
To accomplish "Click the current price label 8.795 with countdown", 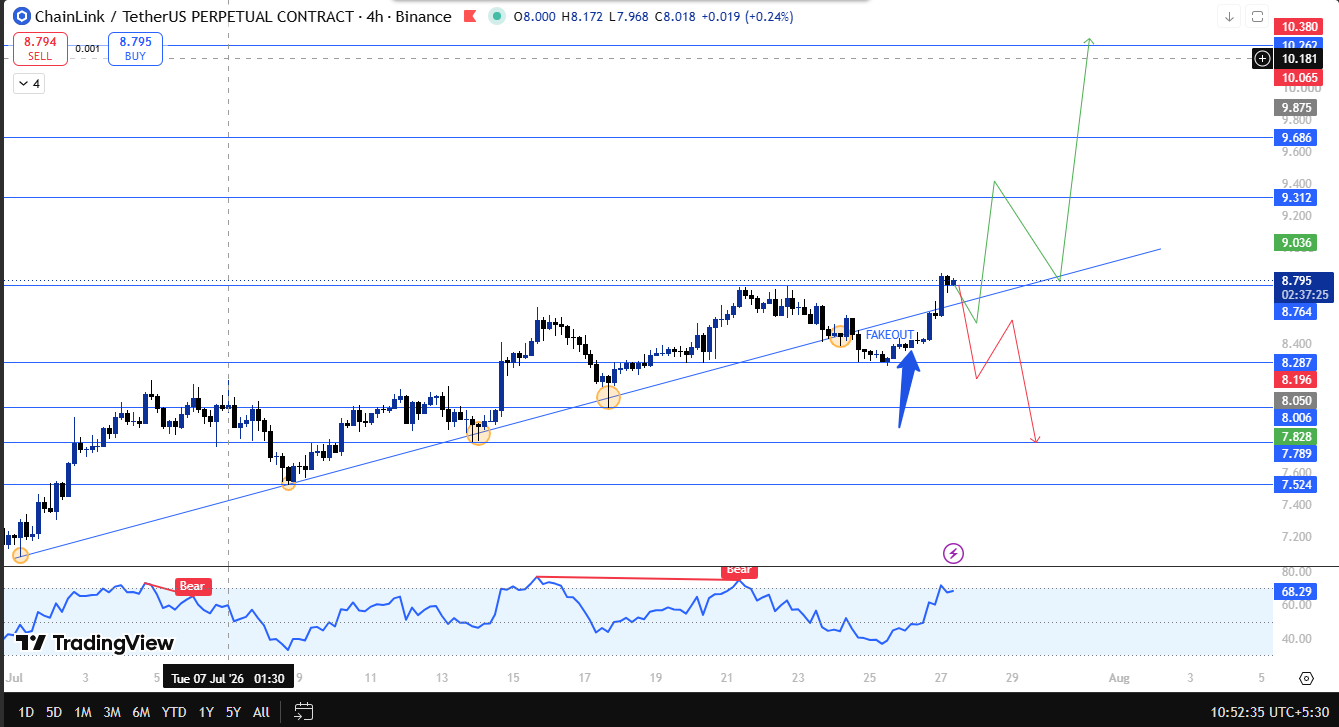I will click(1303, 287).
